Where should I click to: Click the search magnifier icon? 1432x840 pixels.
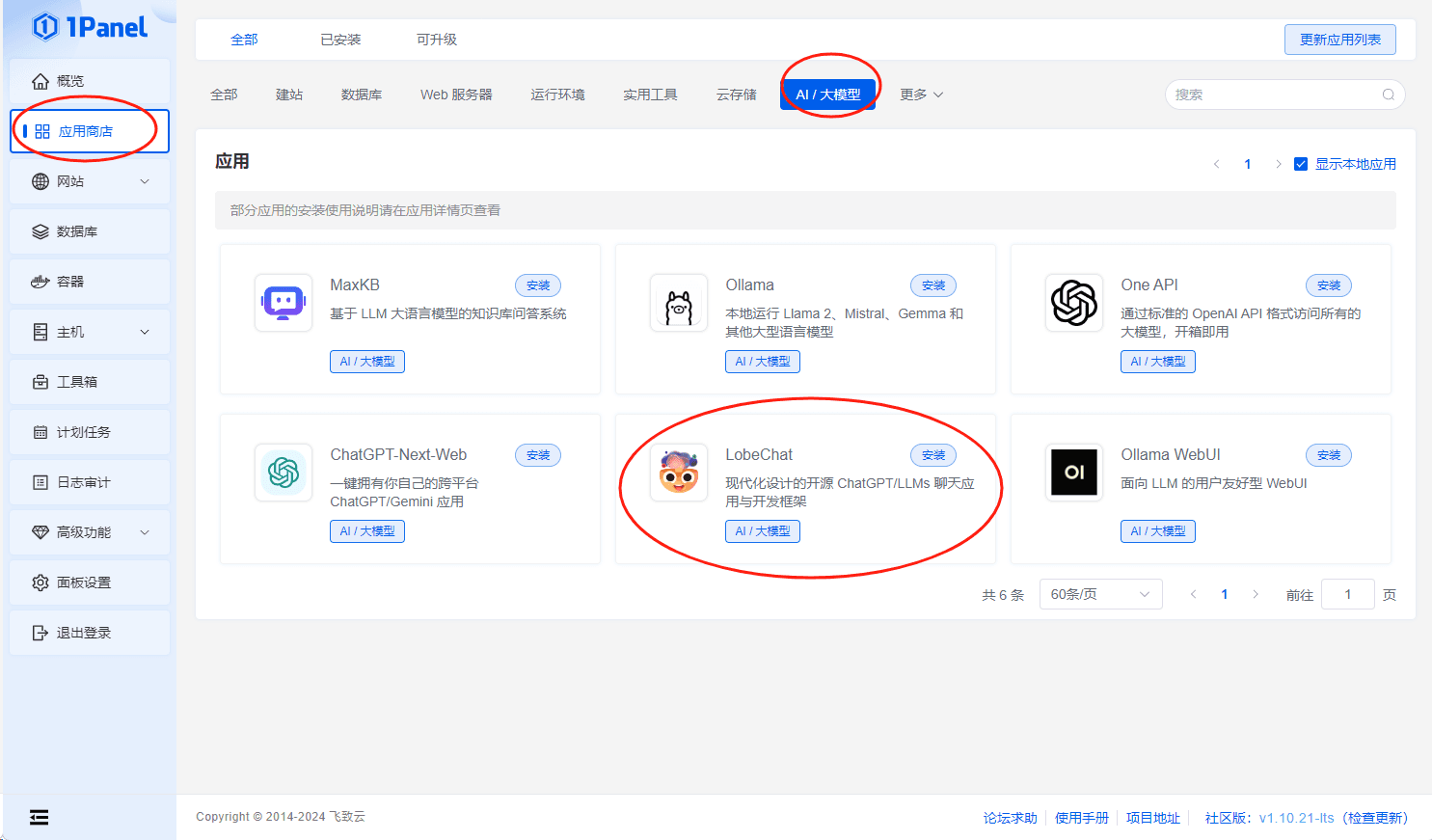(1388, 95)
